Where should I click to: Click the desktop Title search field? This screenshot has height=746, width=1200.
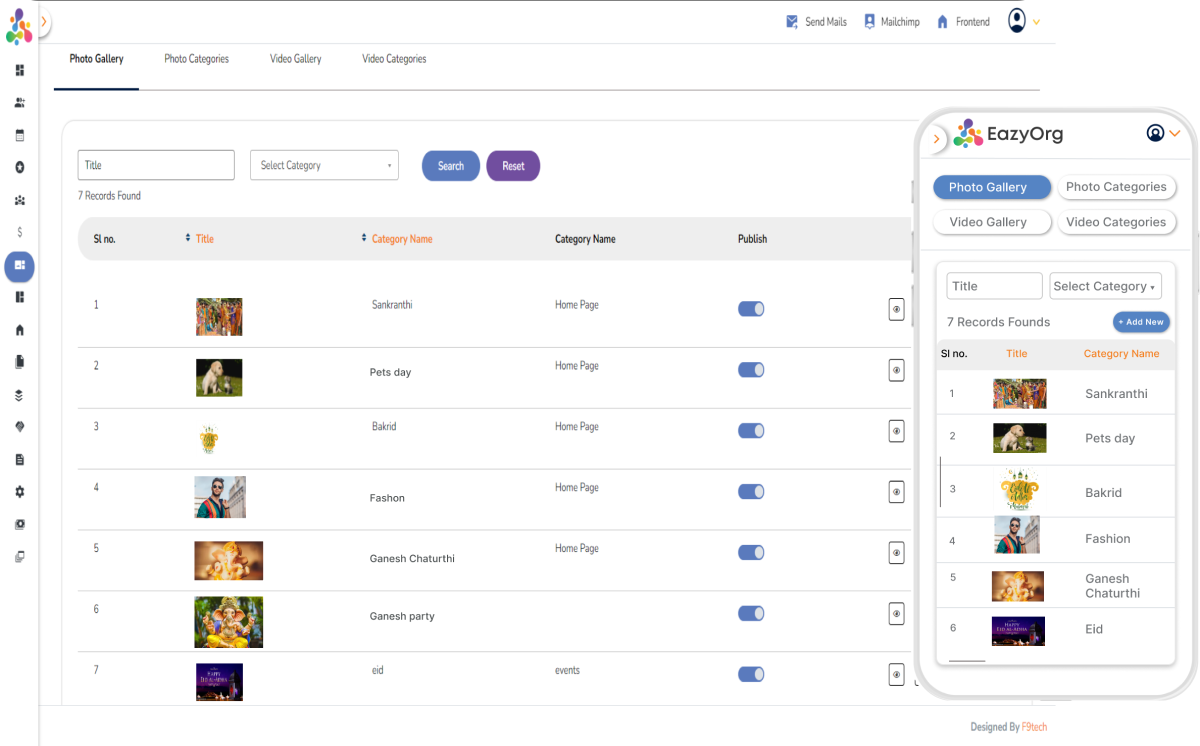[156, 166]
